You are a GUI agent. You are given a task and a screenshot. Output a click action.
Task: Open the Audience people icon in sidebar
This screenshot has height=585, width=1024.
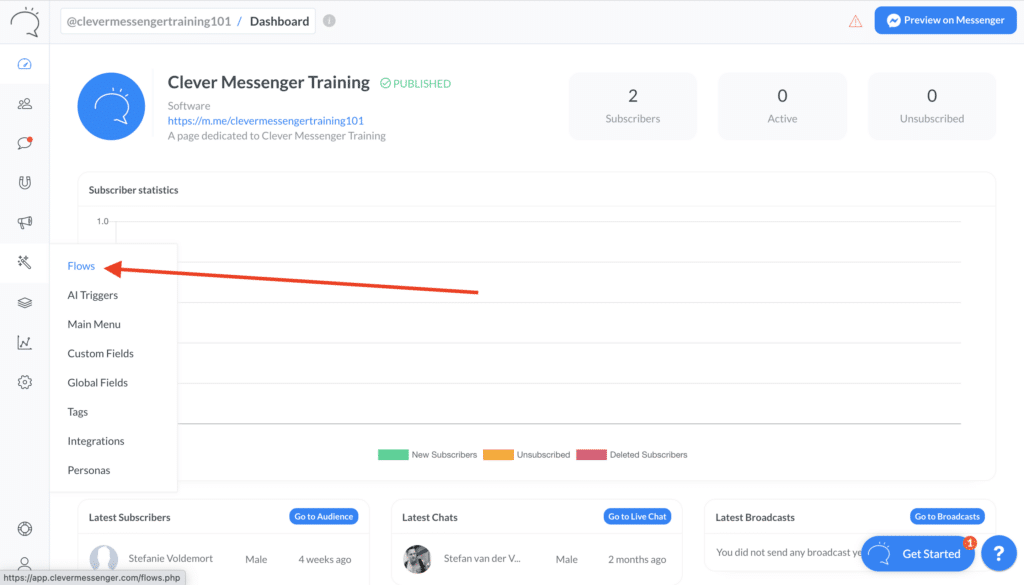point(25,104)
